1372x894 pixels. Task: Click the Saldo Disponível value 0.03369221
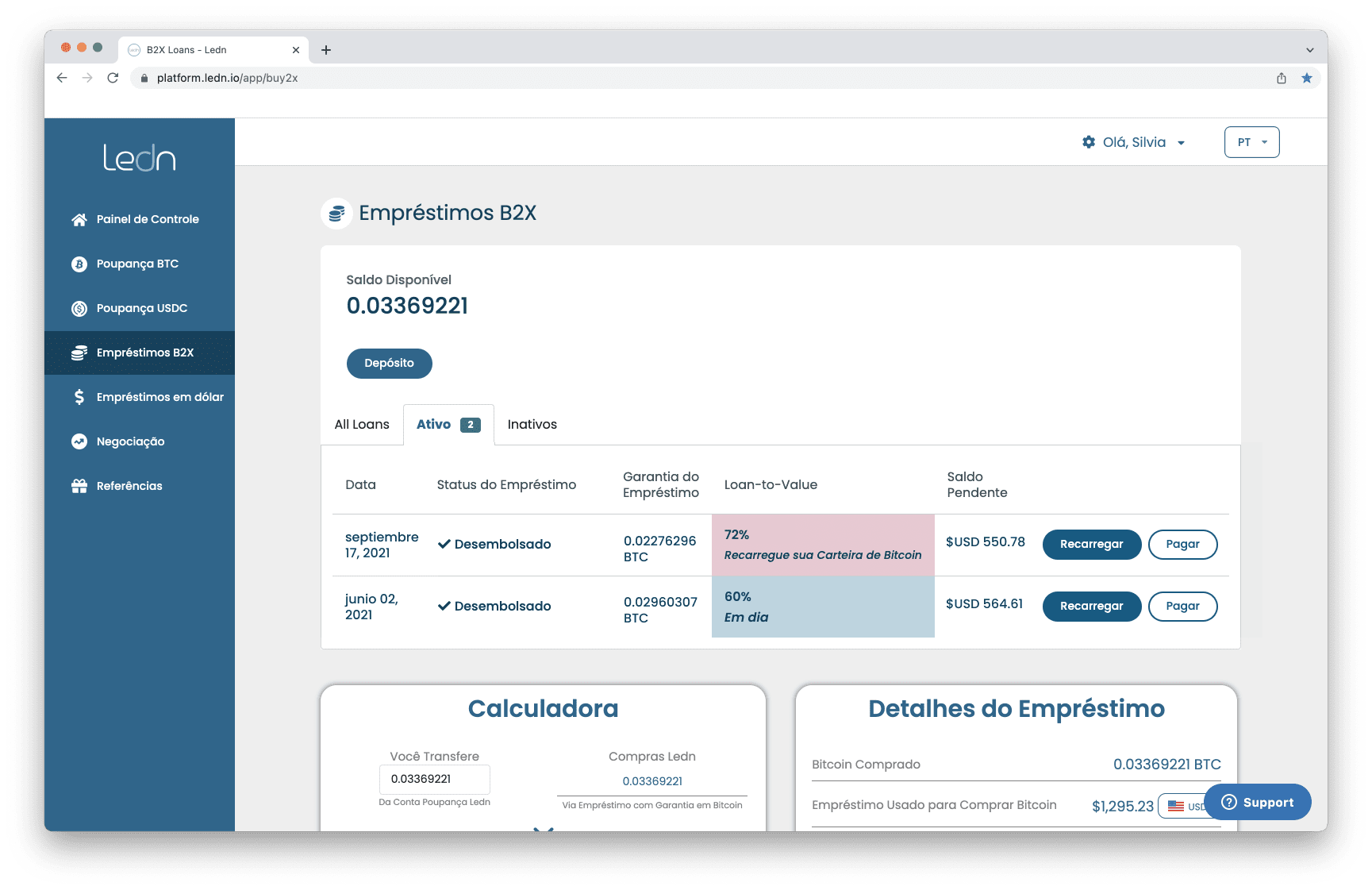(x=407, y=306)
